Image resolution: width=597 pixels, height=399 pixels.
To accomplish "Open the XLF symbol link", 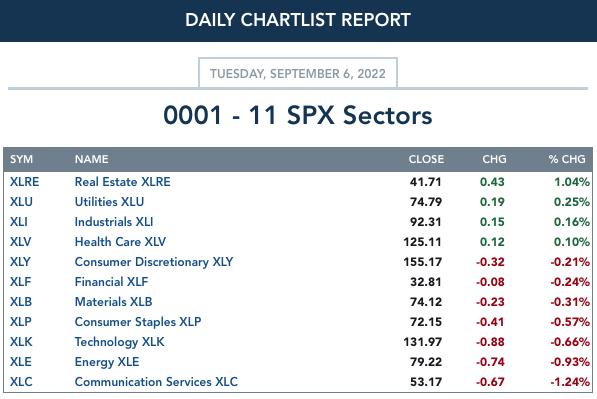I will [21, 282].
